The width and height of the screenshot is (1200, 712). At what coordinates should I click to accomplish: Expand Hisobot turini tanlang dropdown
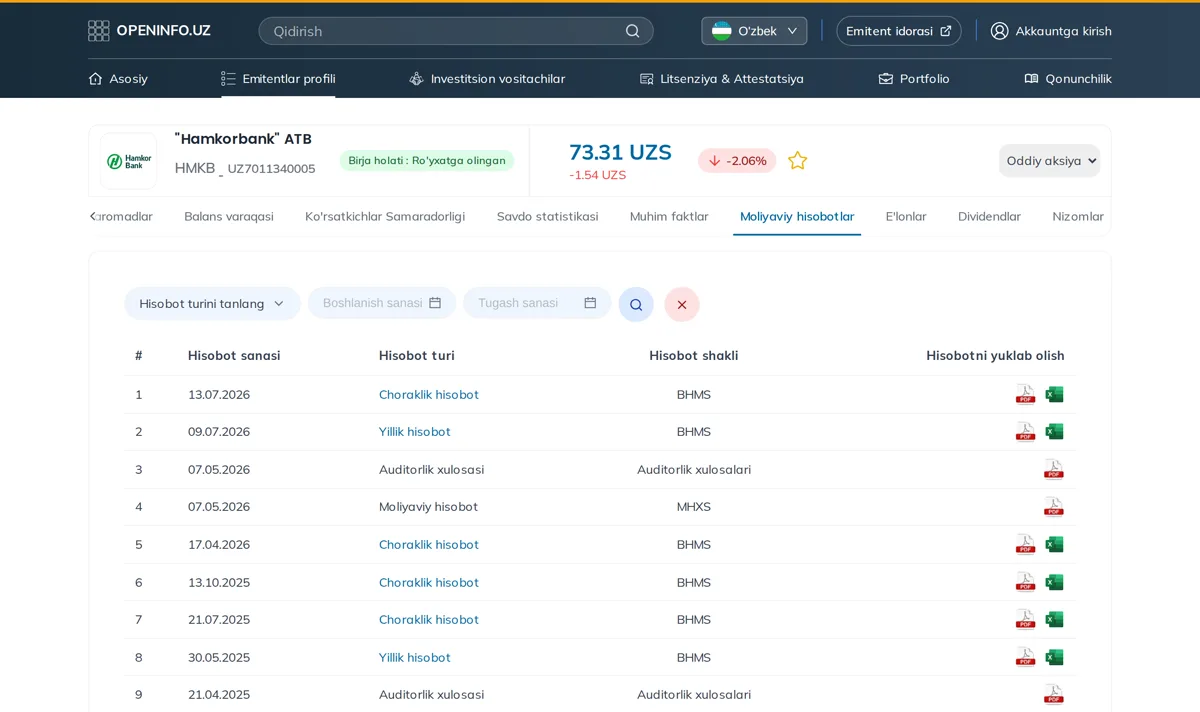[x=212, y=303]
